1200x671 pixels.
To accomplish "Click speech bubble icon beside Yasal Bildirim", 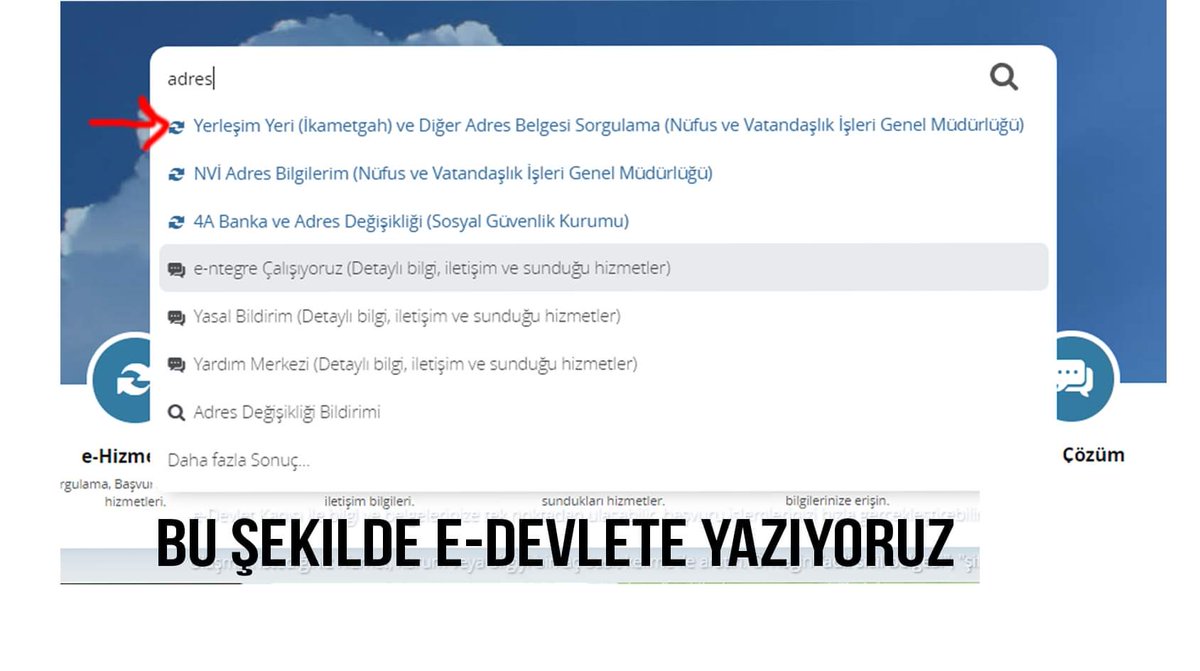I will click(176, 316).
